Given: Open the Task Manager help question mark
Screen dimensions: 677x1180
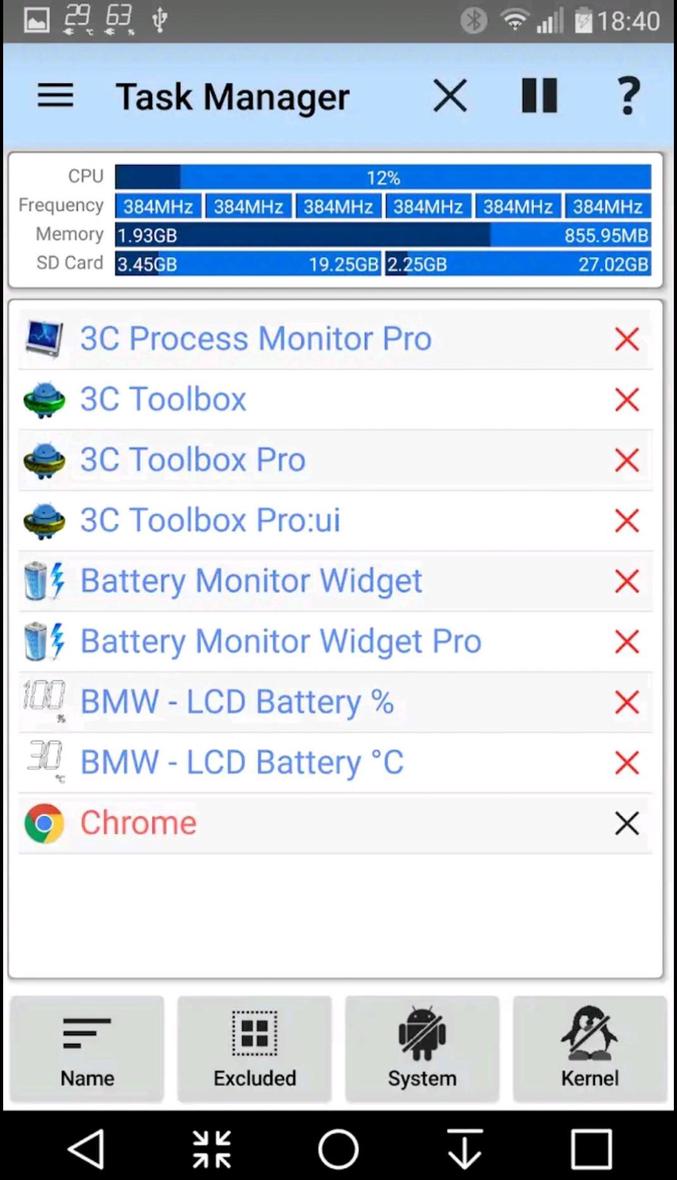Looking at the screenshot, I should (x=628, y=95).
